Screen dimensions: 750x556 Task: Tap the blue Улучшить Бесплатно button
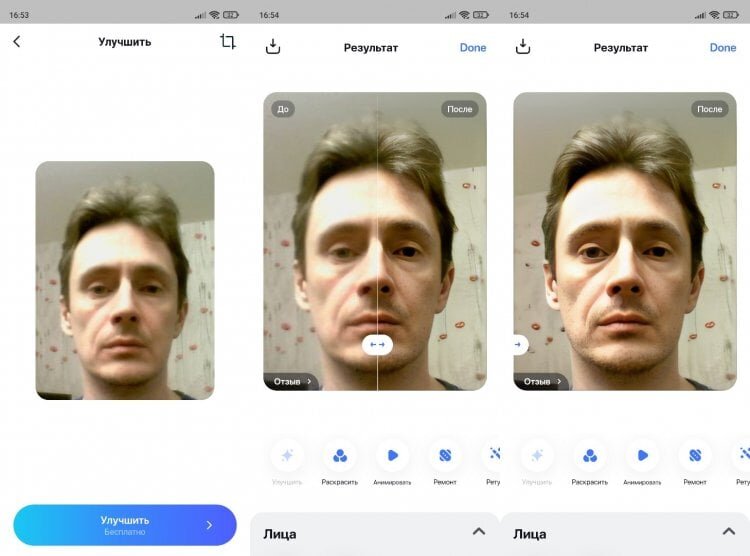click(125, 525)
